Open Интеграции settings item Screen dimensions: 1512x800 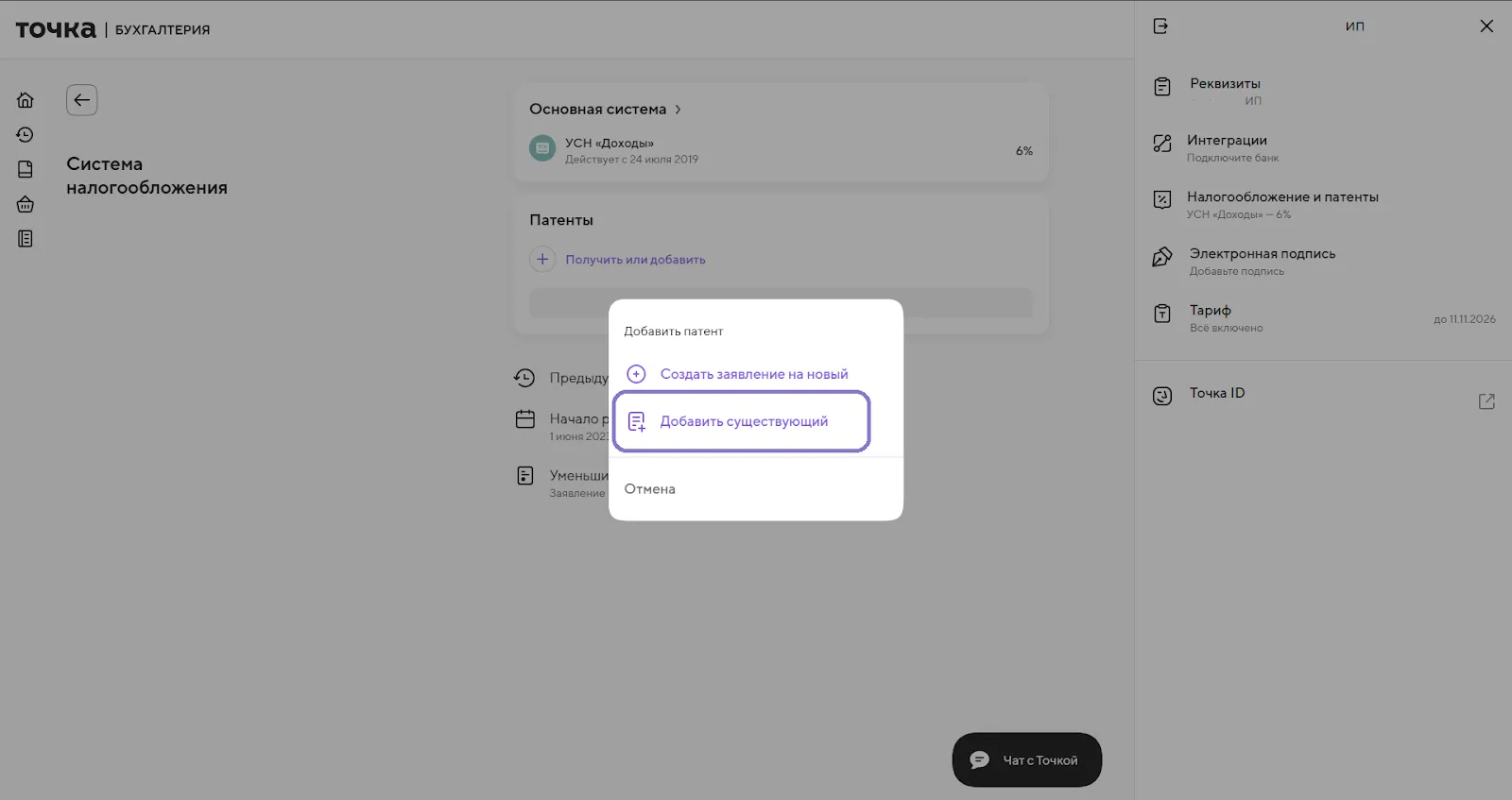[1227, 141]
